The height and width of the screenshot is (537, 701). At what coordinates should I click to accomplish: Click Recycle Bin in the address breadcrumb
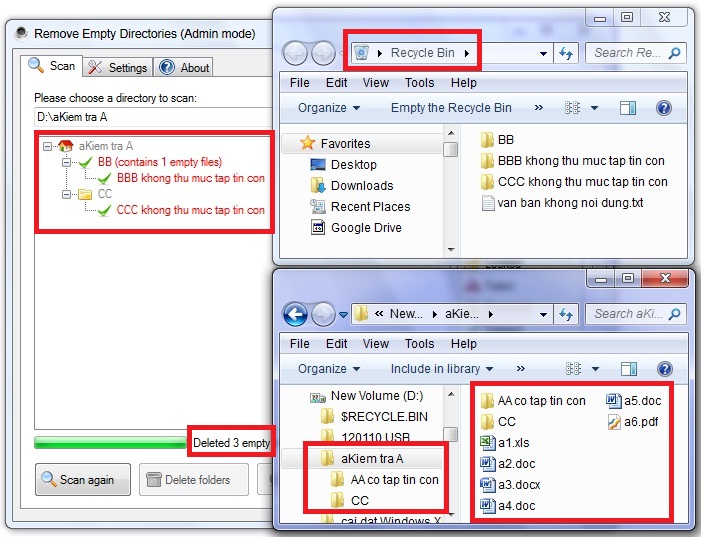[422, 53]
